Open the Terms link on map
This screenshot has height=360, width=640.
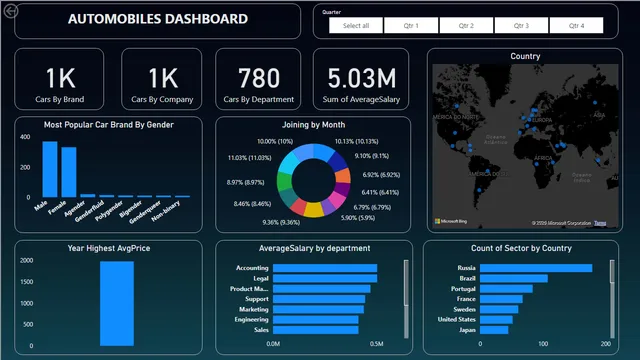point(600,223)
